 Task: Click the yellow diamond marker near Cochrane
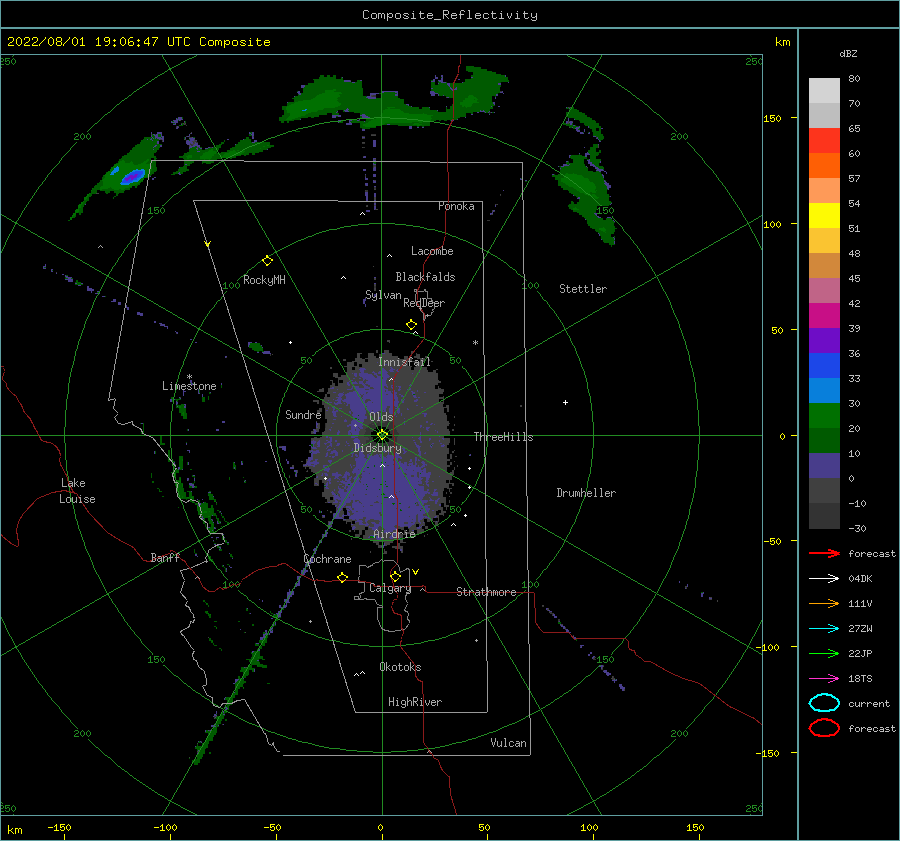342,577
